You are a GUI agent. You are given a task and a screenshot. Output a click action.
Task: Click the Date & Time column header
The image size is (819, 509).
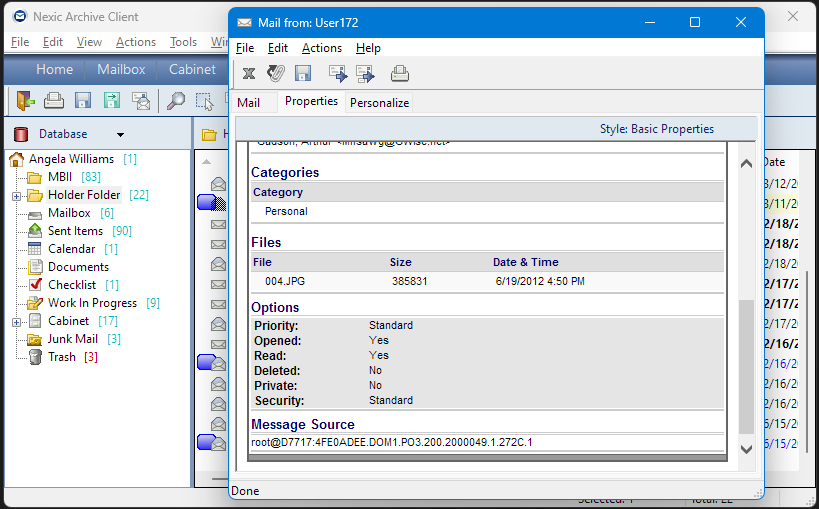pos(525,262)
